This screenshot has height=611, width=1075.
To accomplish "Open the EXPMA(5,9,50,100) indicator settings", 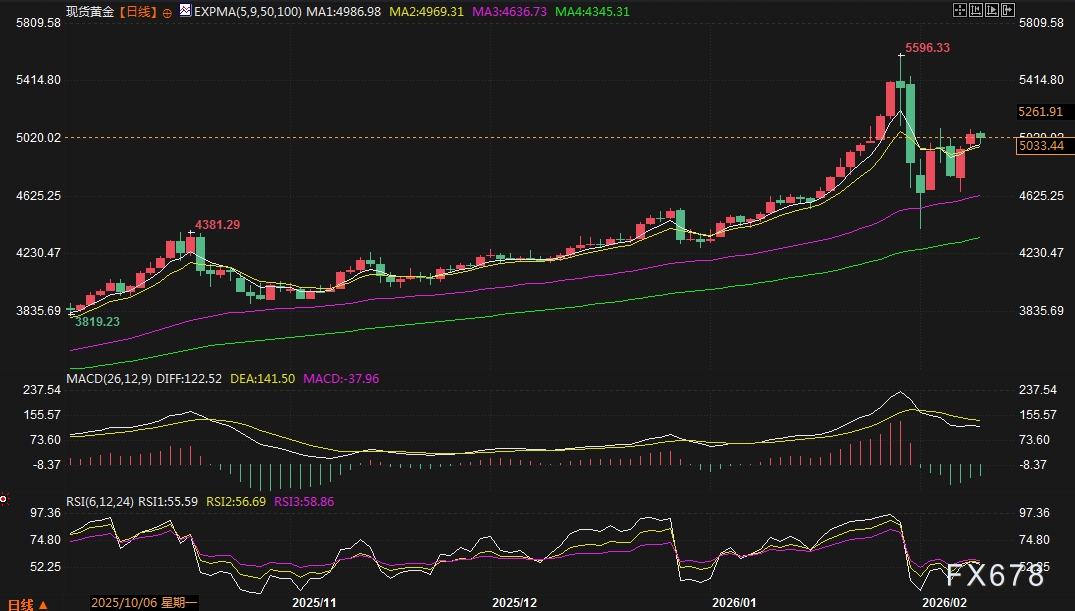I will (x=248, y=12).
